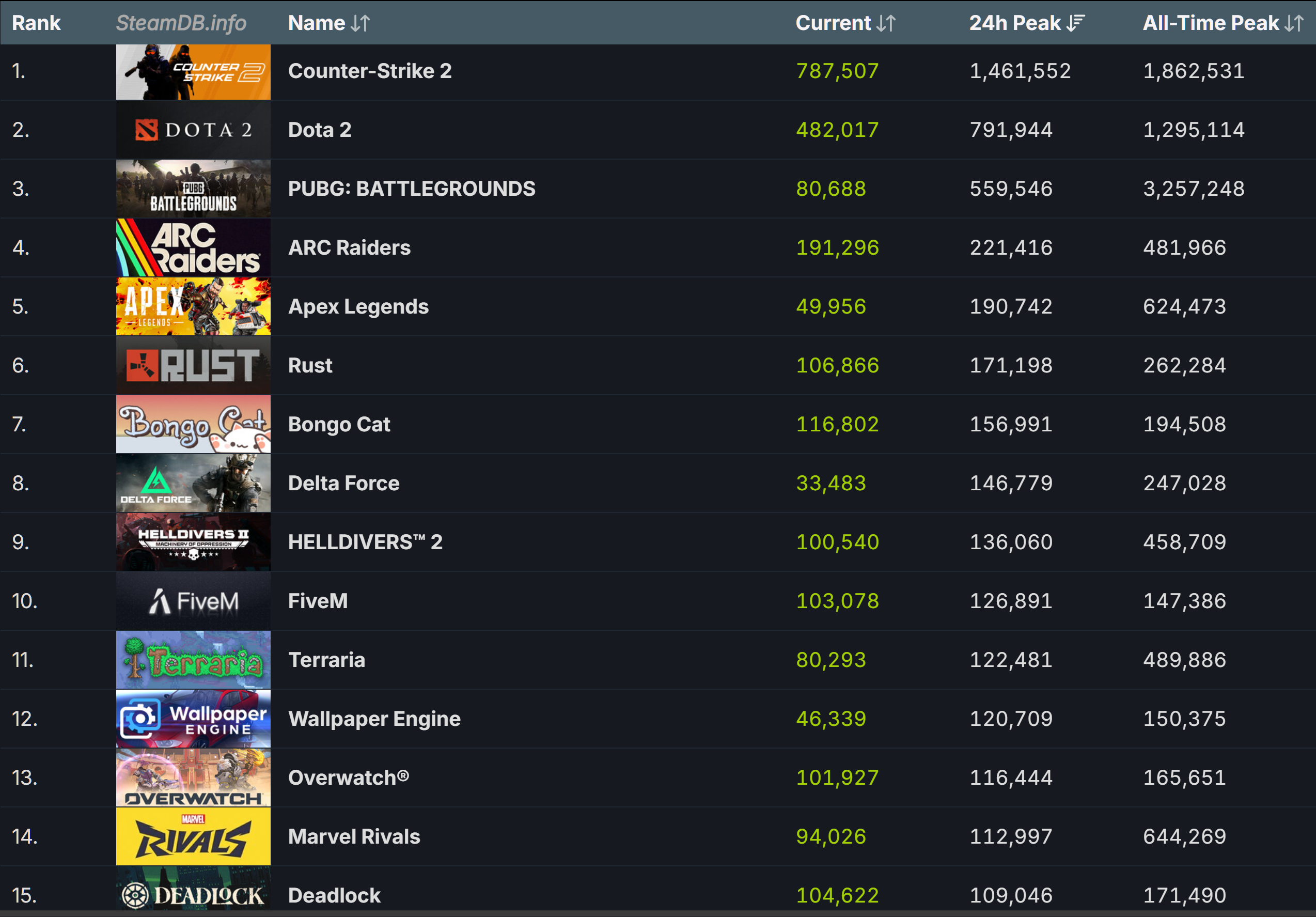1316x917 pixels.
Task: Open the PUBG: BATTLEGROUNDS banner image
Action: 193,189
